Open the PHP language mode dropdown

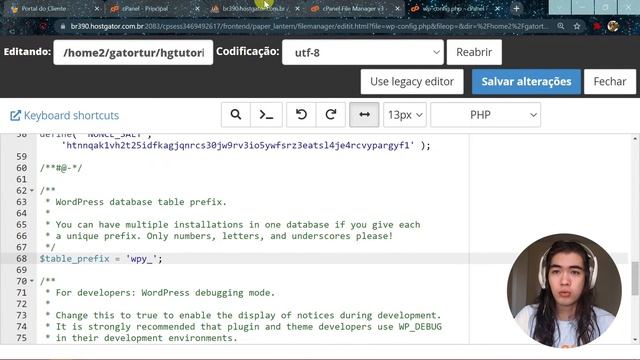coord(485,115)
